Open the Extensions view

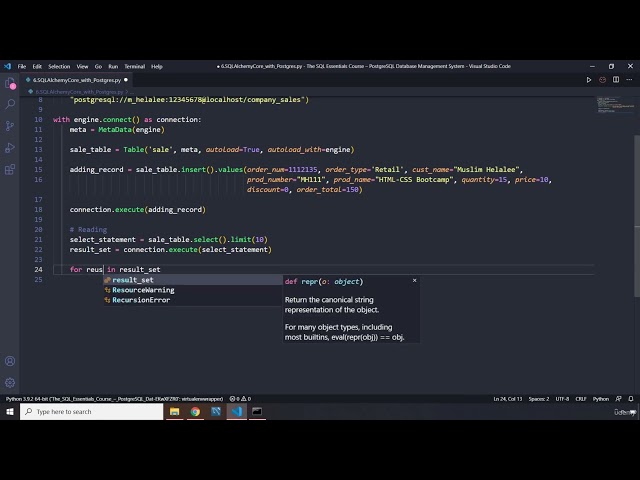point(10,169)
